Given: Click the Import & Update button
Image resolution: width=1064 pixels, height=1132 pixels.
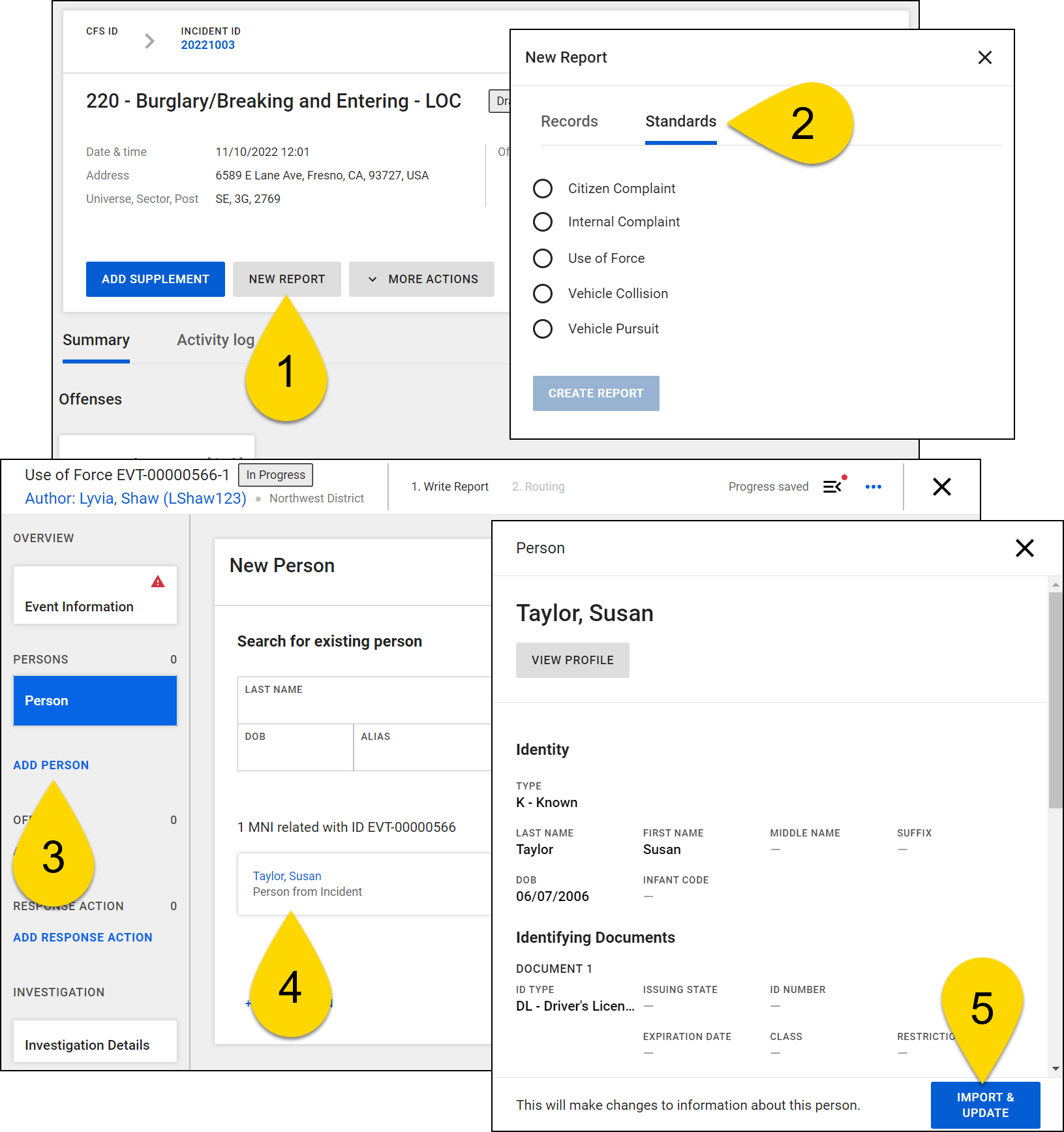Looking at the screenshot, I should click(x=985, y=1105).
